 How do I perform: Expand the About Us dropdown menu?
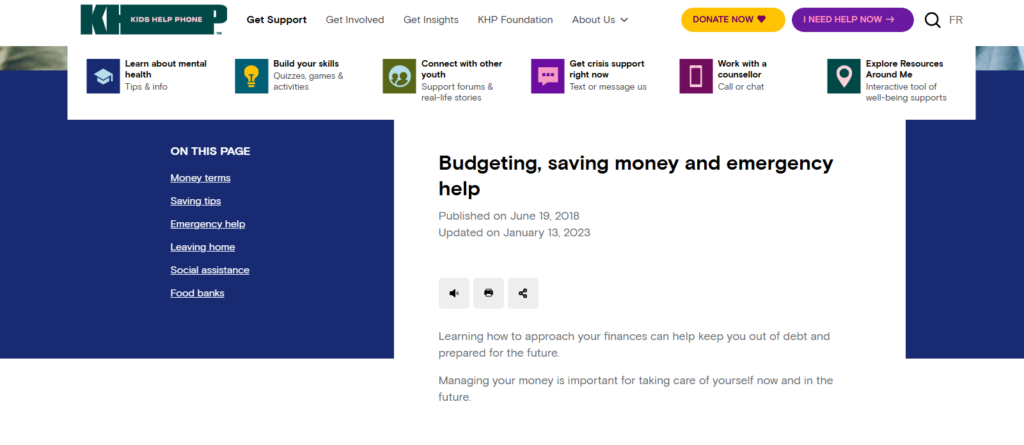pyautogui.click(x=600, y=20)
